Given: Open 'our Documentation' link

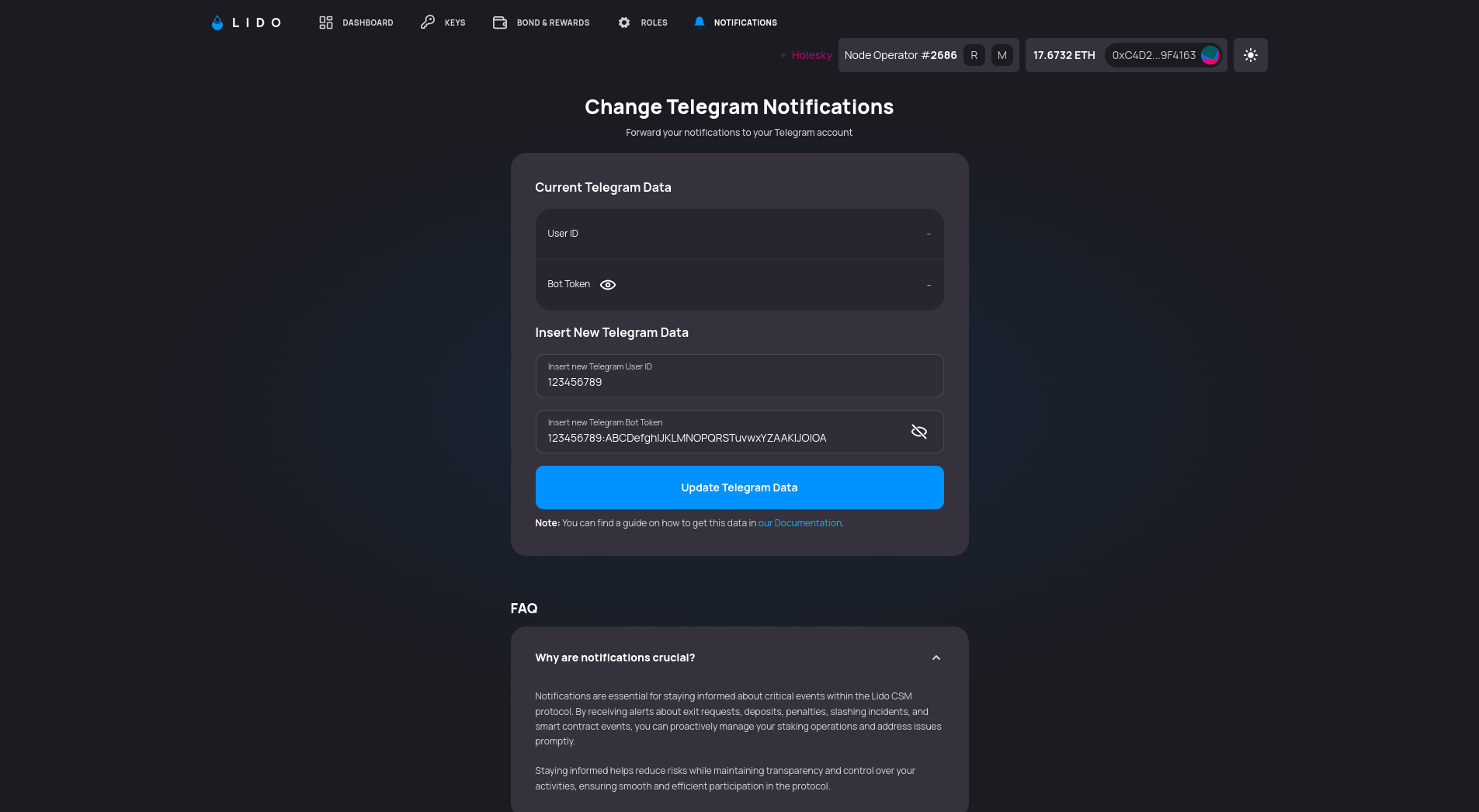Looking at the screenshot, I should 800,522.
